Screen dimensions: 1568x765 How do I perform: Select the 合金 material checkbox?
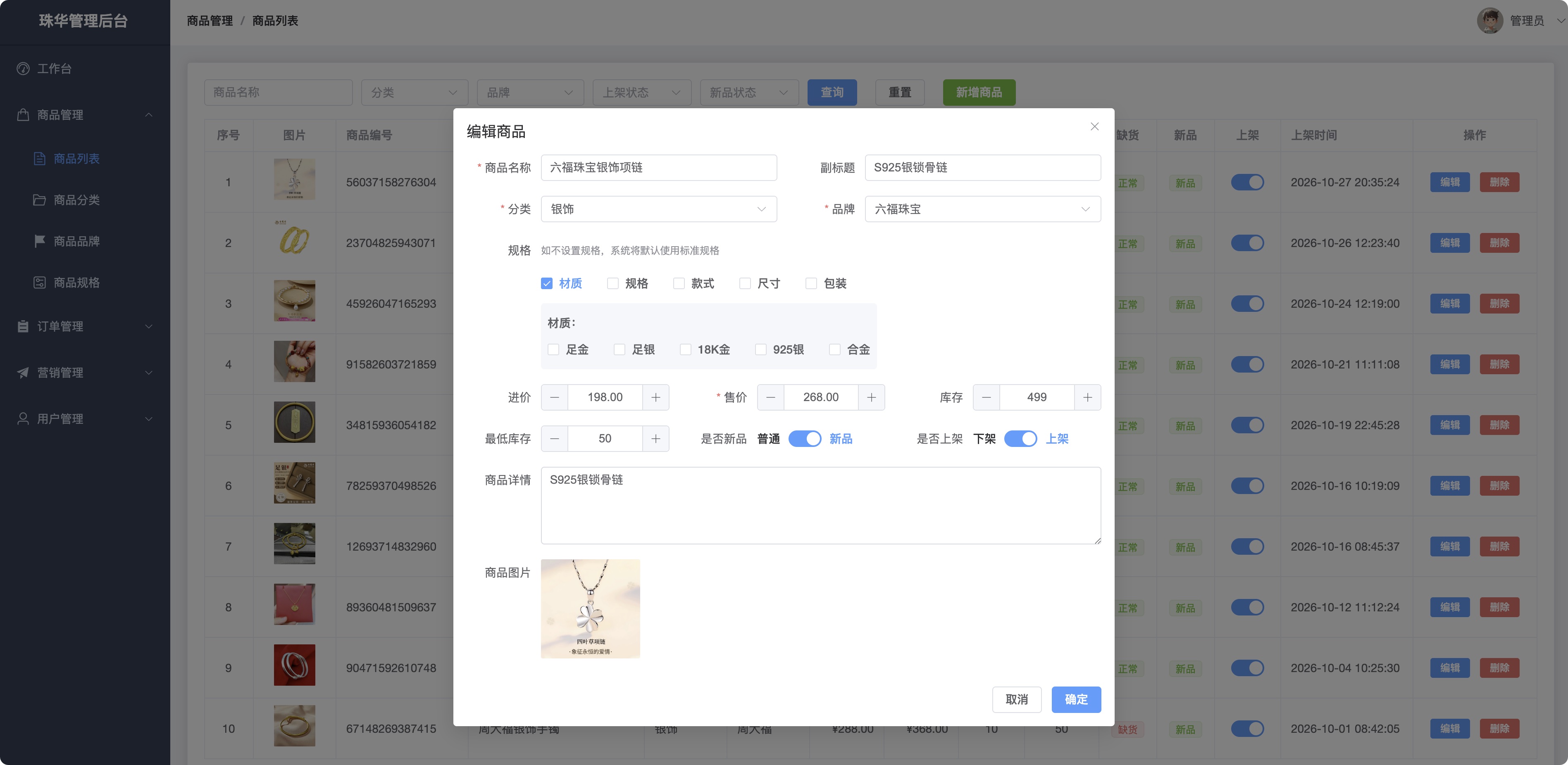835,349
